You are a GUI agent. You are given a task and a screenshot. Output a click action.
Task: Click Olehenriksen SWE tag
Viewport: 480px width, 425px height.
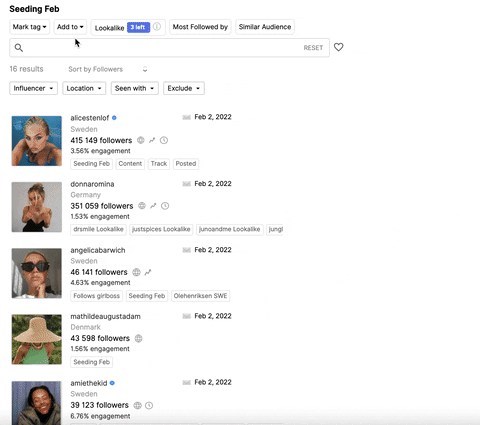click(200, 296)
